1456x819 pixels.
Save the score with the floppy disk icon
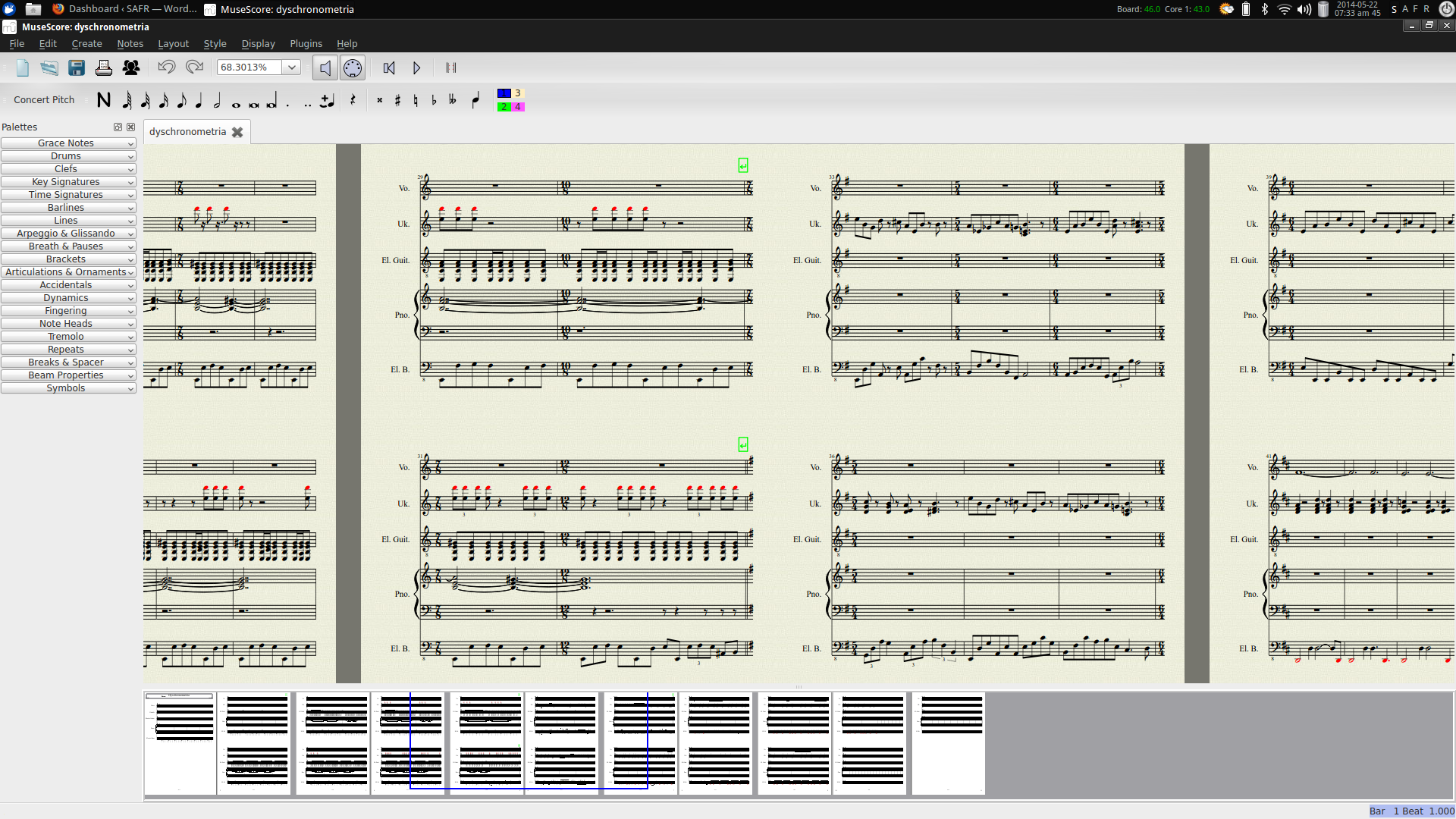pos(77,68)
